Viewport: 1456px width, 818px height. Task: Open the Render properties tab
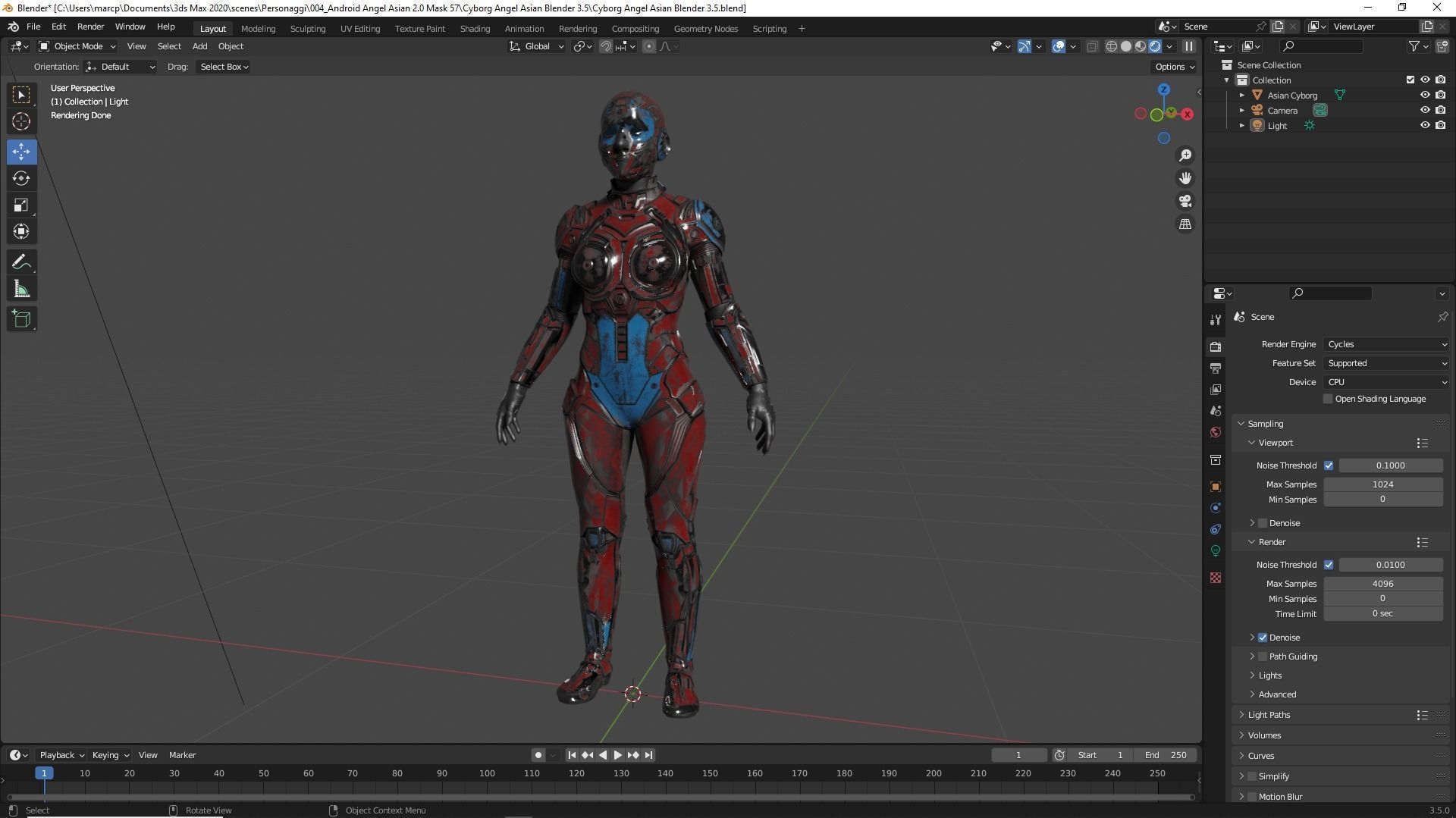coord(1216,346)
